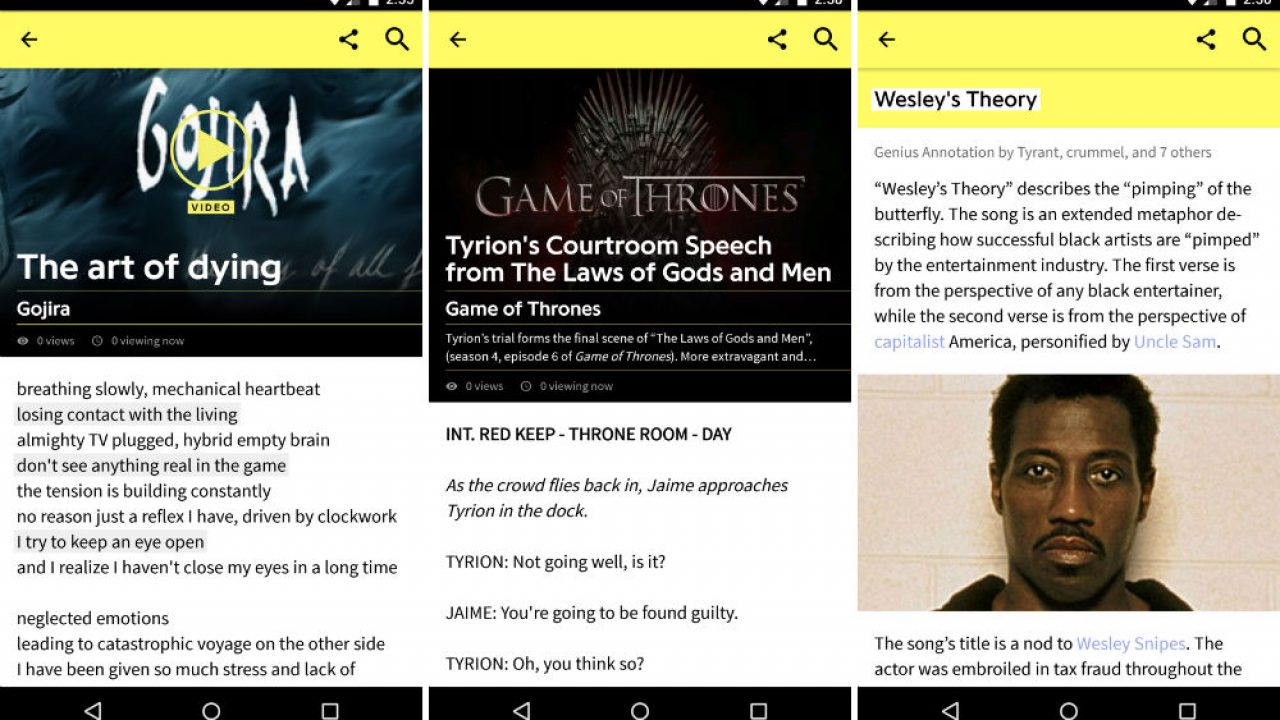This screenshot has width=1280, height=720.
Task: Follow the 'Uncle Sam' link
Action: click(1175, 342)
